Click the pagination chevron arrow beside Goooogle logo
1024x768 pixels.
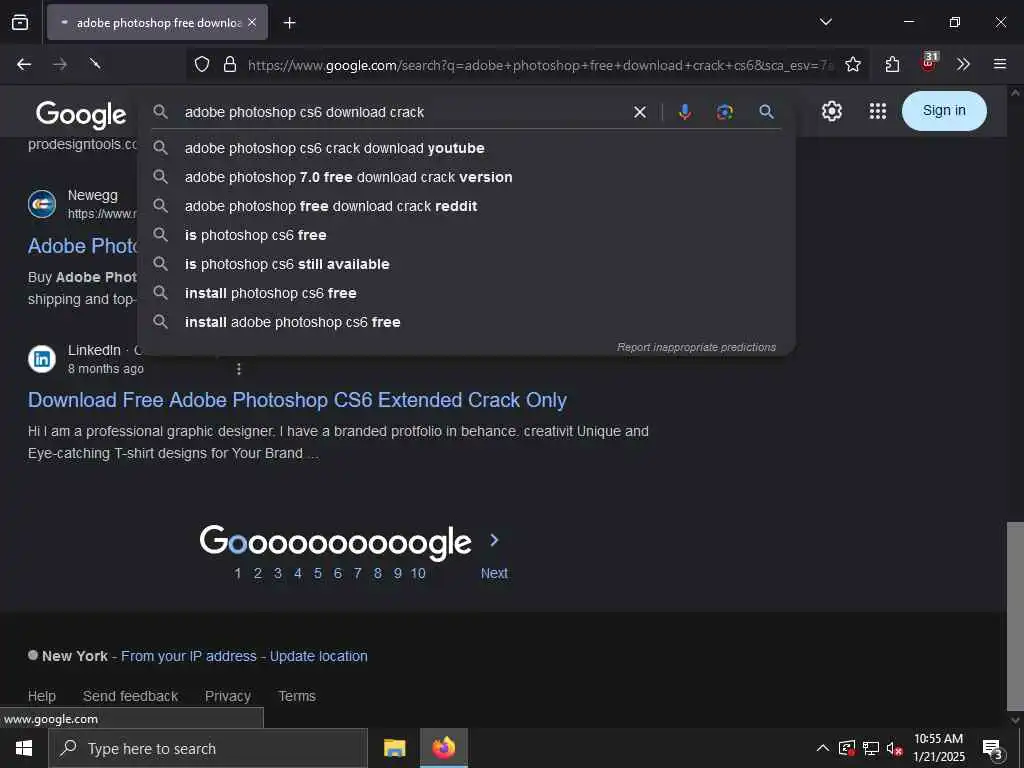494,540
